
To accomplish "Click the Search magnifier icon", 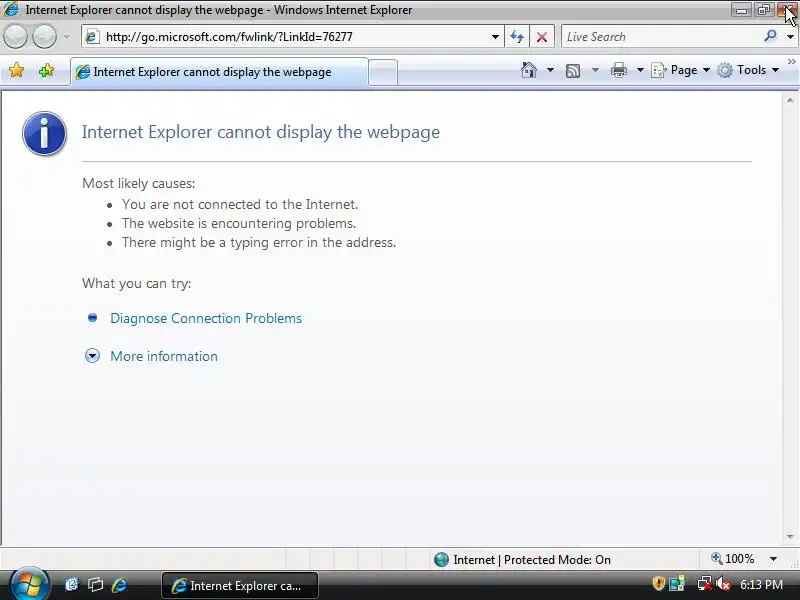I will (770, 36).
